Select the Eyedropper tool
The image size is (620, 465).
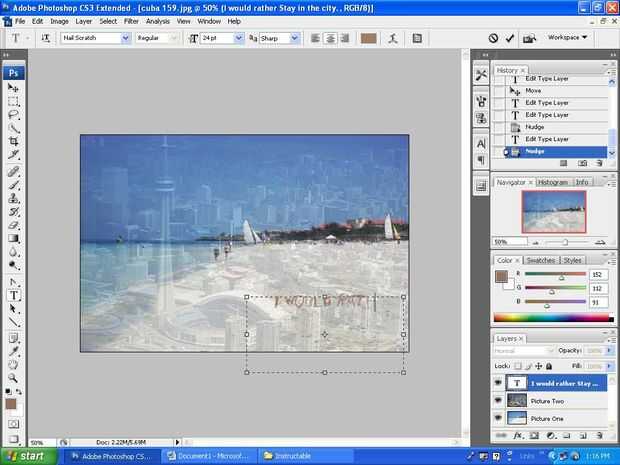point(13,351)
